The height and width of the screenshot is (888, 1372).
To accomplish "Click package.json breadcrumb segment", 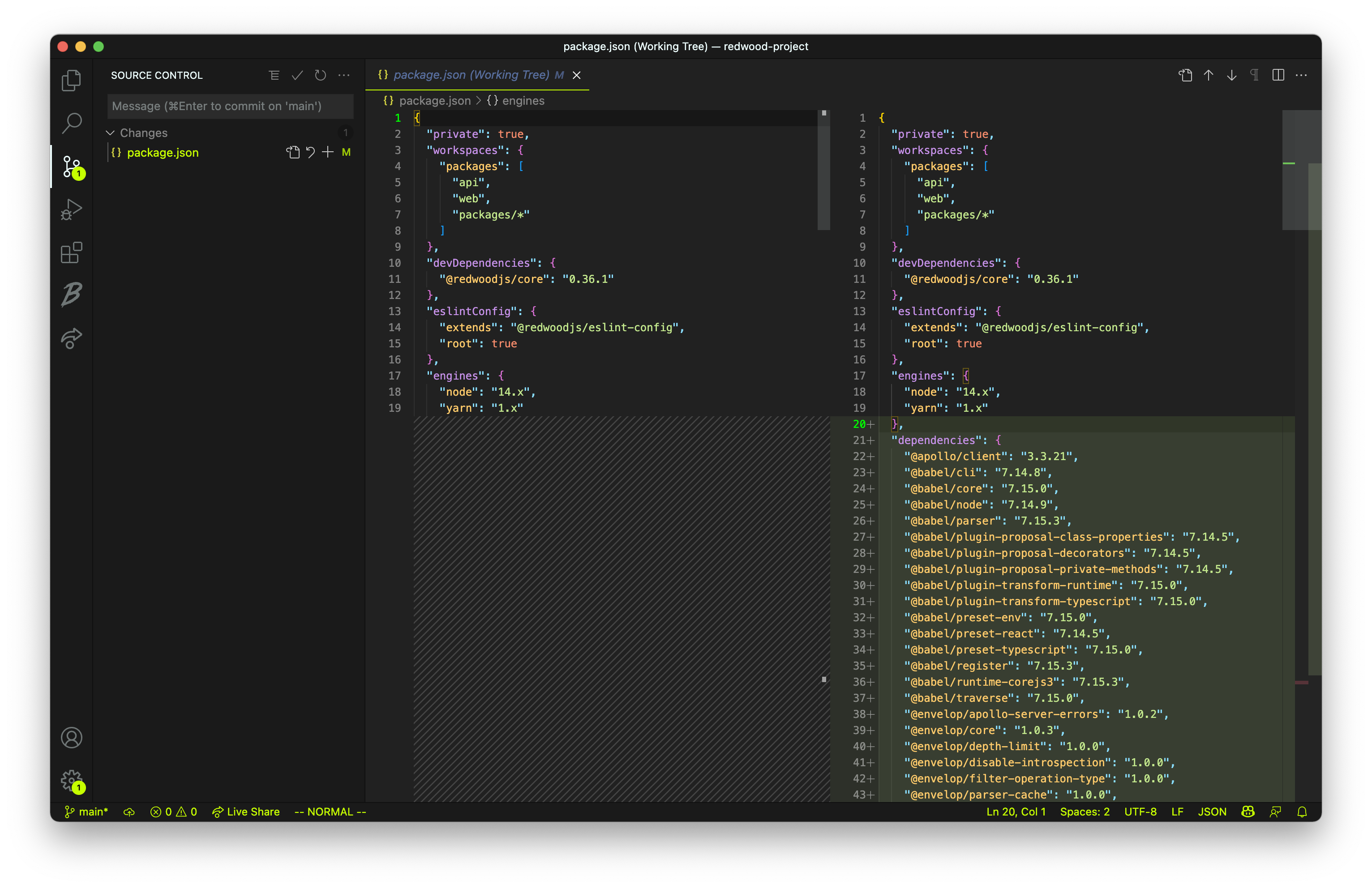I will coord(435,101).
